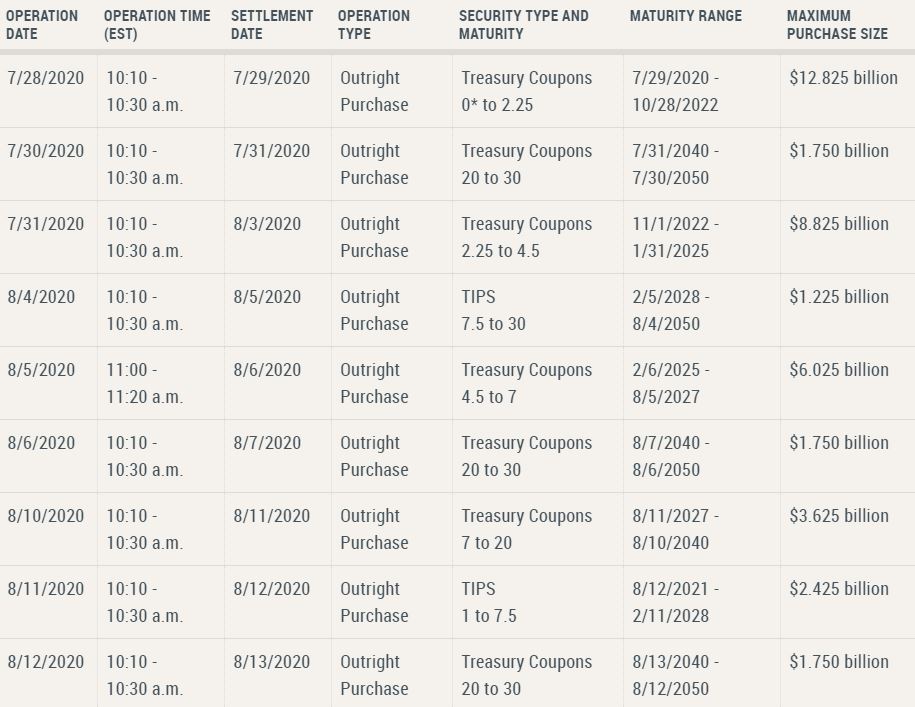
Task: Click the Maximum Purchase Size header
Action: click(837, 25)
